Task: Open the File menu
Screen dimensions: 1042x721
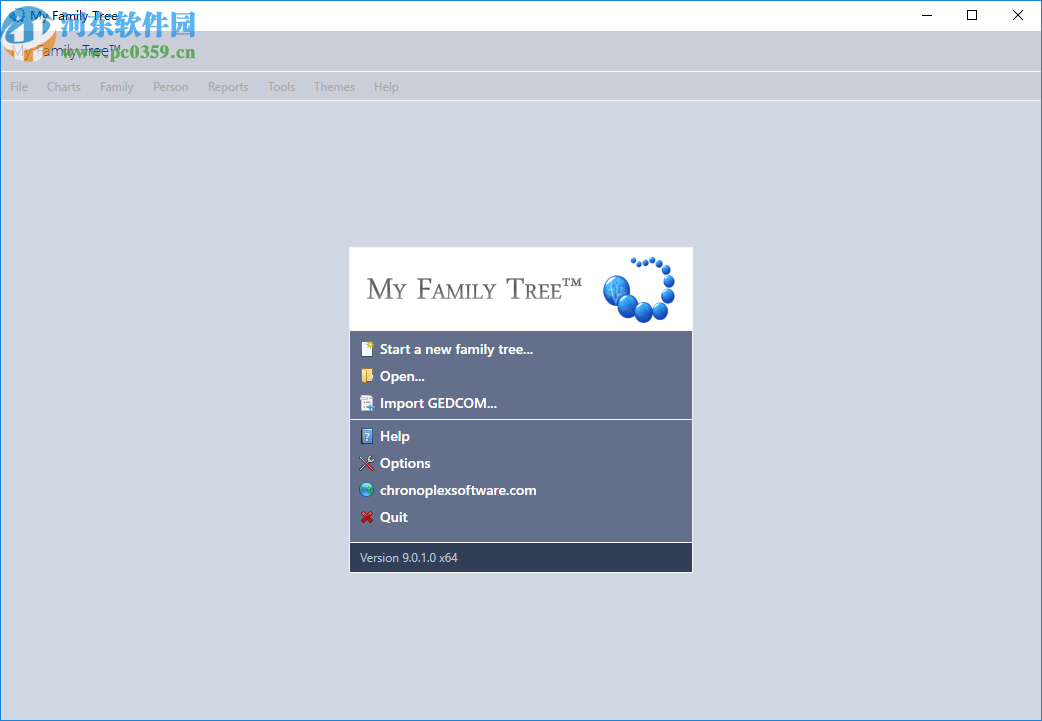Action: [x=19, y=87]
